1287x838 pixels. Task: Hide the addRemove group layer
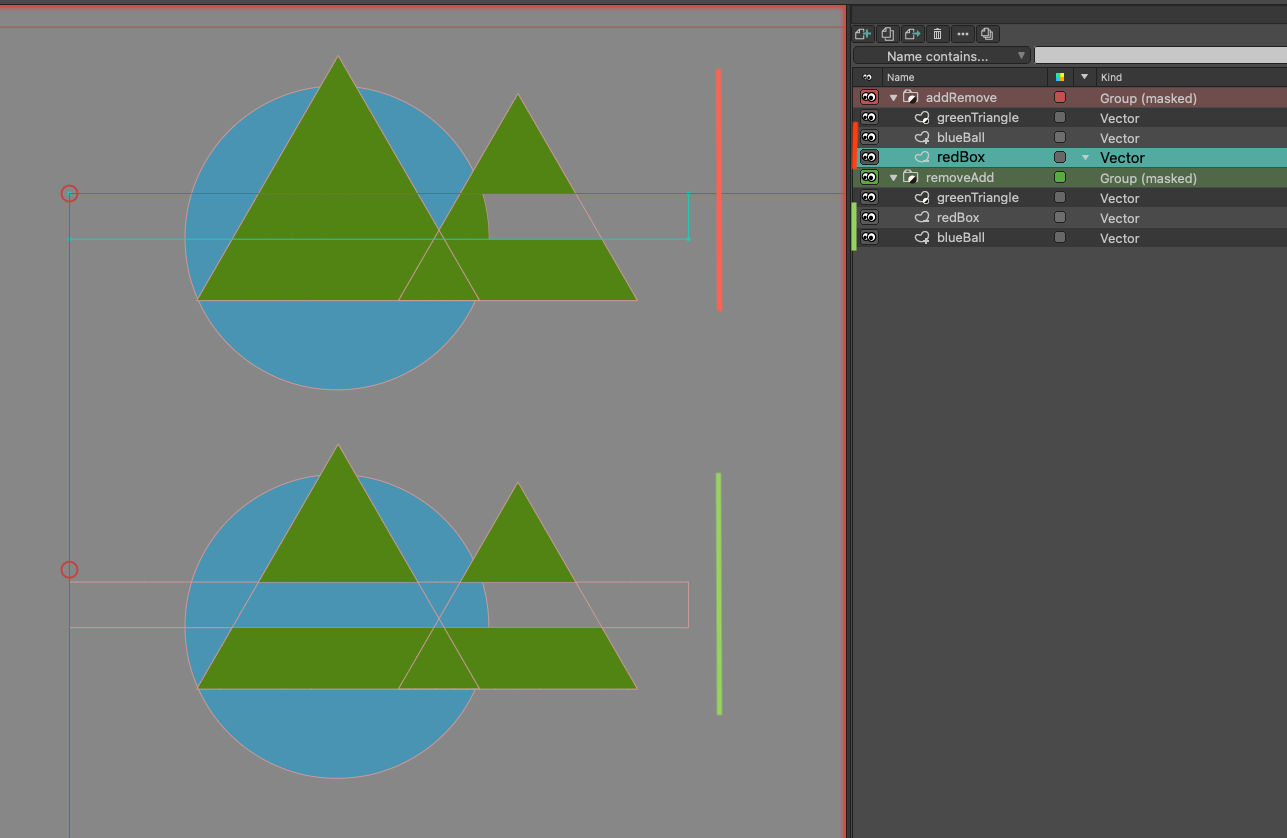point(869,98)
